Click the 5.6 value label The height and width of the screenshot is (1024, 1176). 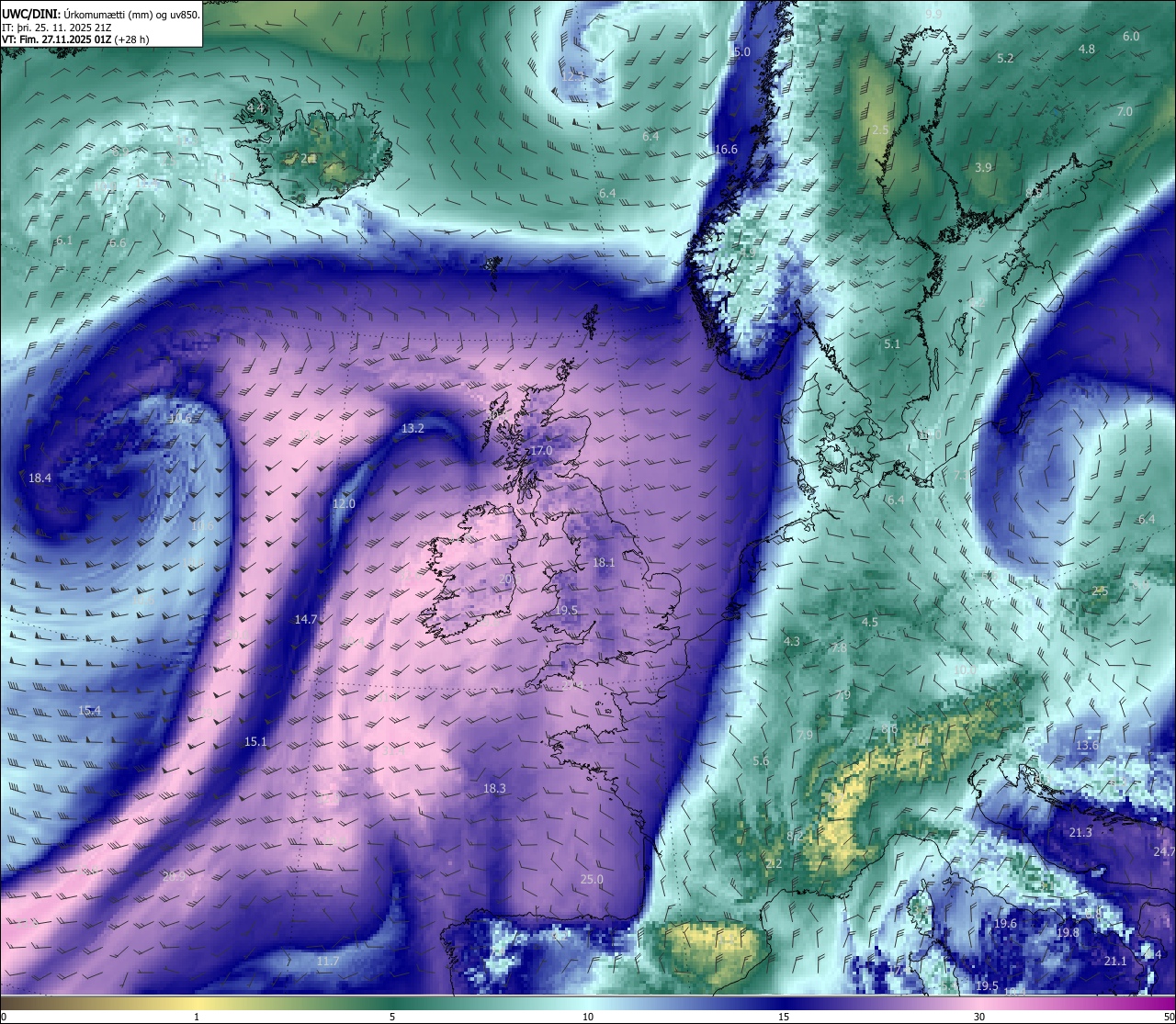(761, 762)
